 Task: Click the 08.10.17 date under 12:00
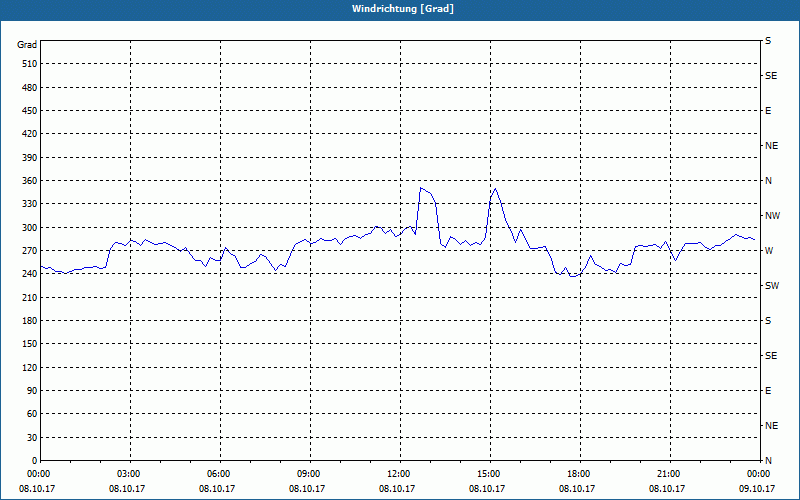[x=397, y=488]
